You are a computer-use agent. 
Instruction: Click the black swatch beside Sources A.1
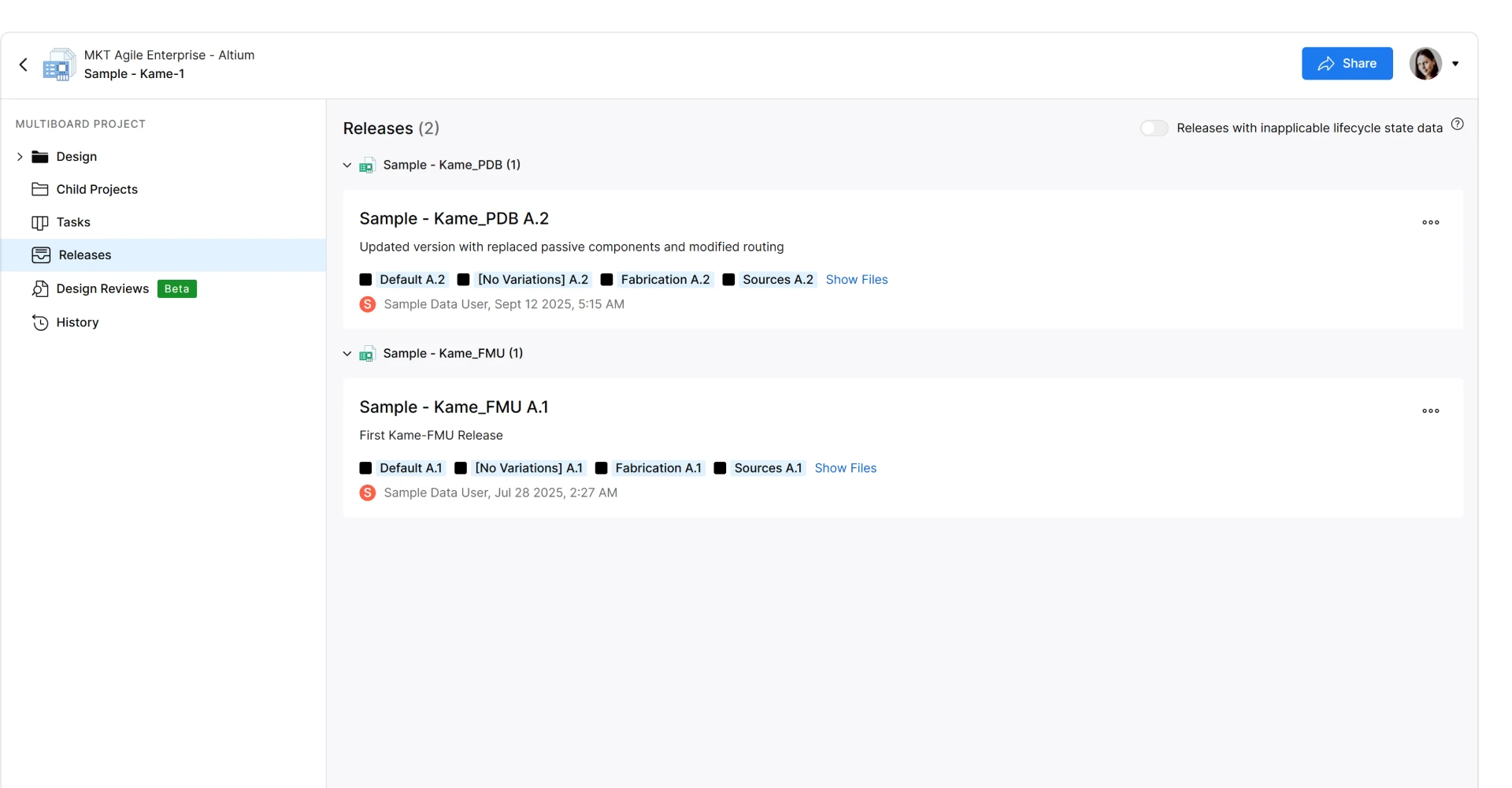pos(720,468)
